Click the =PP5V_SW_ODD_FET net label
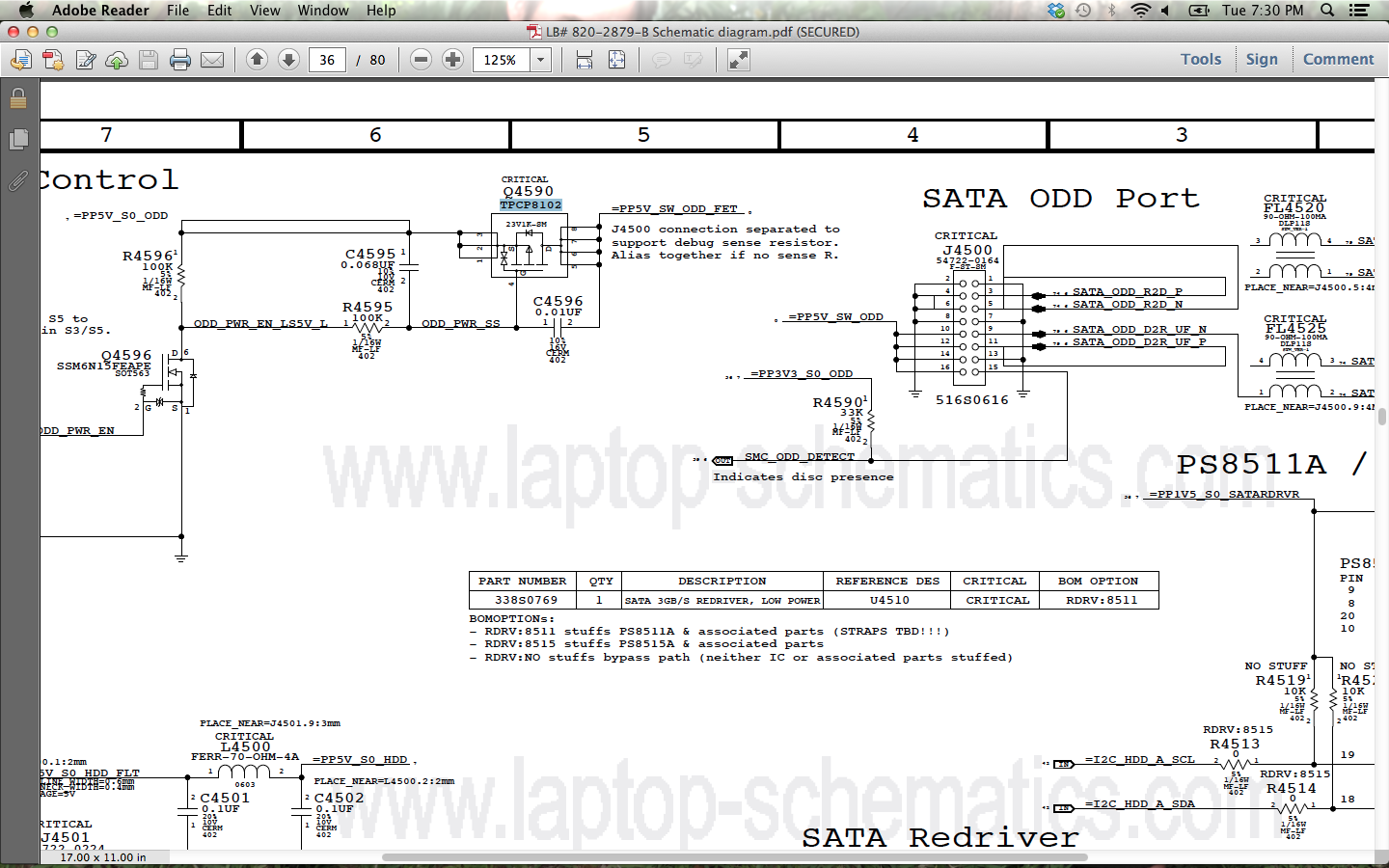1389x868 pixels. point(675,208)
